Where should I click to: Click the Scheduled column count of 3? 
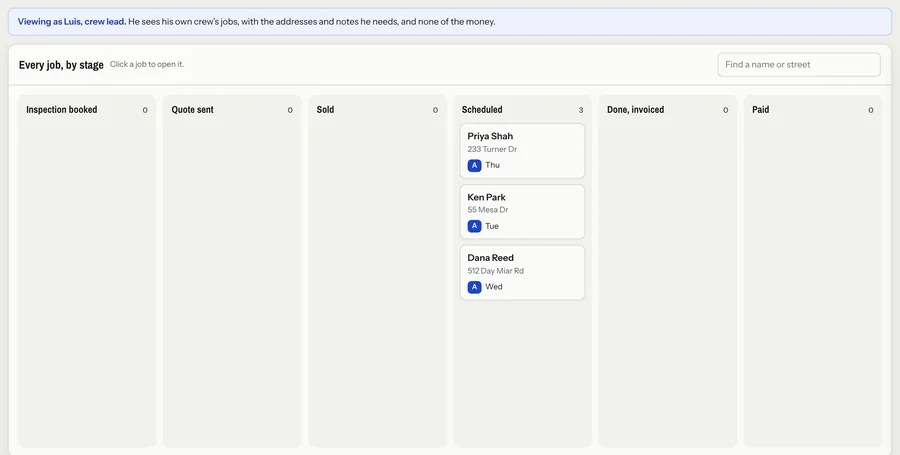pos(580,110)
